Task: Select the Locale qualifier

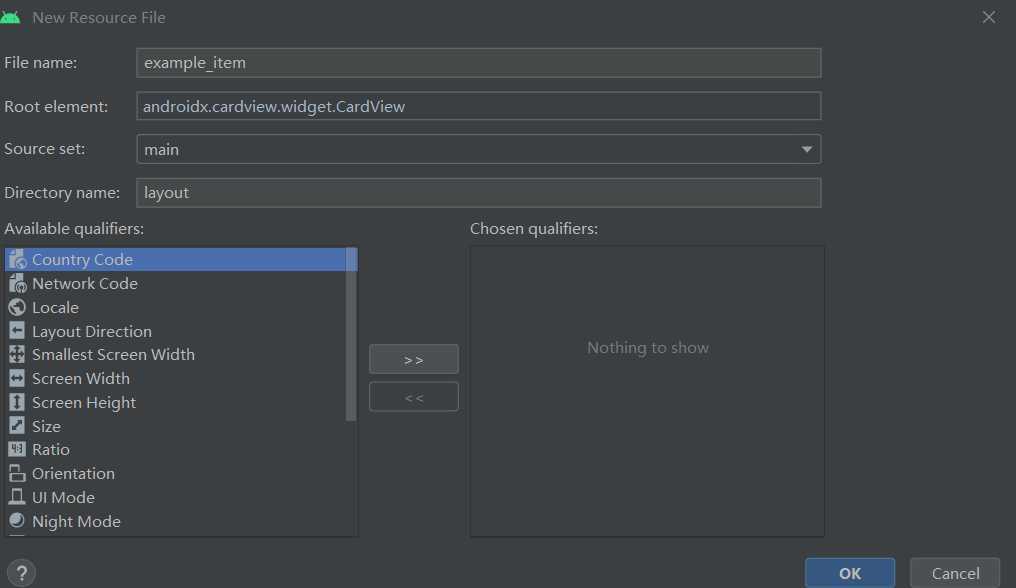Action: [x=176, y=307]
